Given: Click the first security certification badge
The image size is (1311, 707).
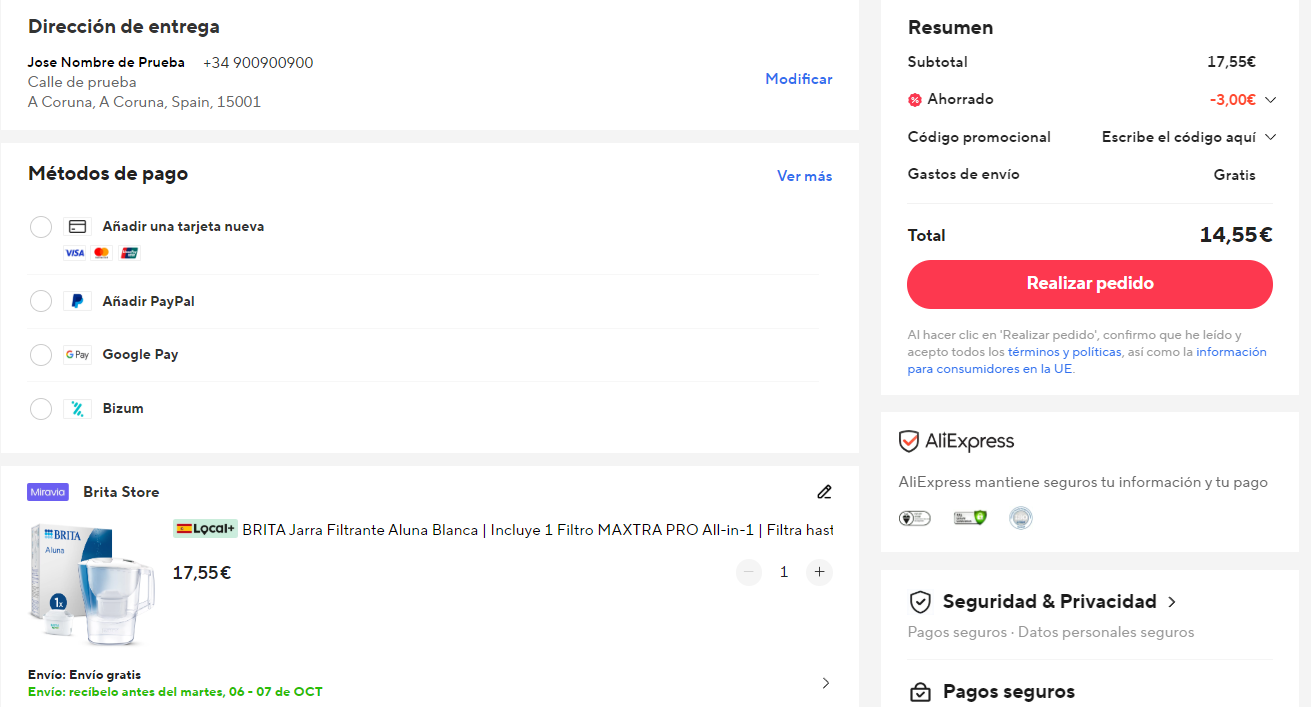Looking at the screenshot, I should coord(914,518).
